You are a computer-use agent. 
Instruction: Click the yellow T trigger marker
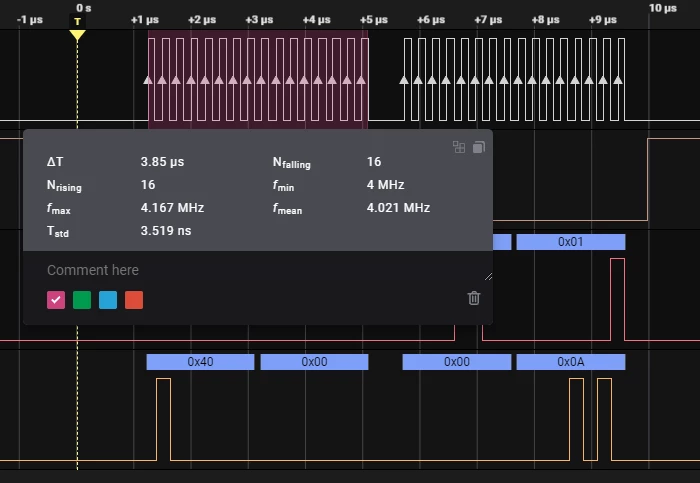click(x=77, y=29)
